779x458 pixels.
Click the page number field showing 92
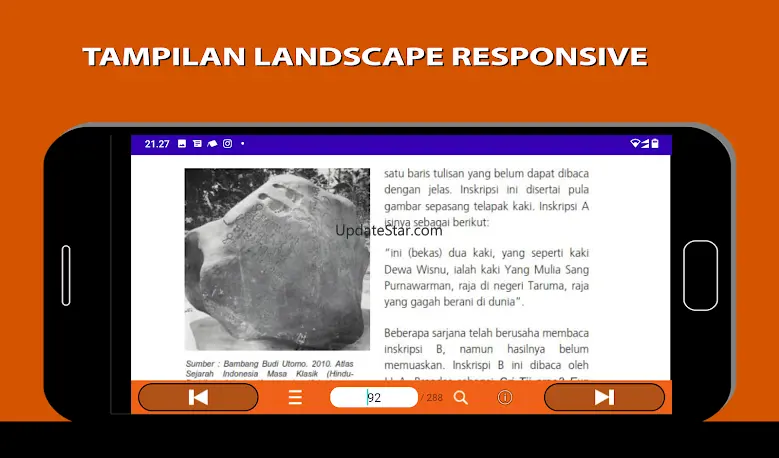tap(374, 397)
